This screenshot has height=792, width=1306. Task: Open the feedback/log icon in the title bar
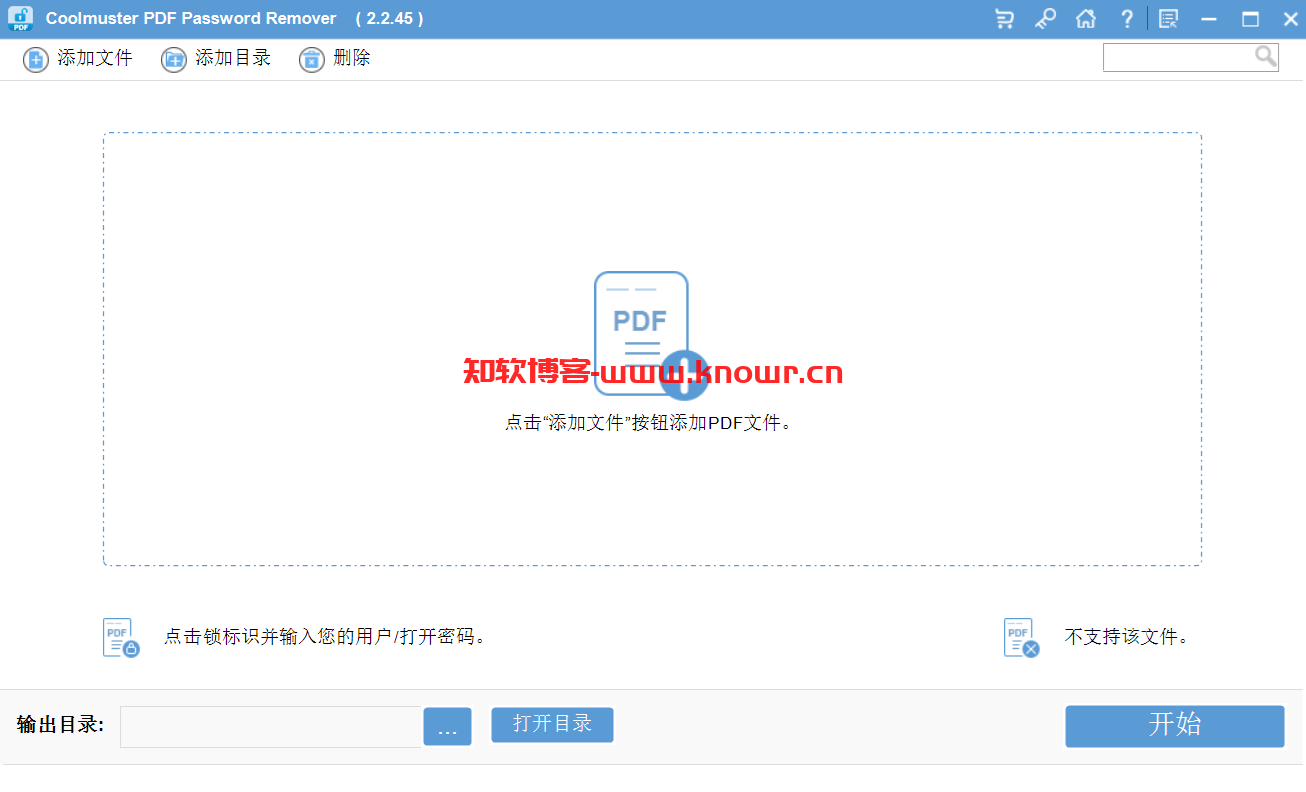click(x=1168, y=19)
